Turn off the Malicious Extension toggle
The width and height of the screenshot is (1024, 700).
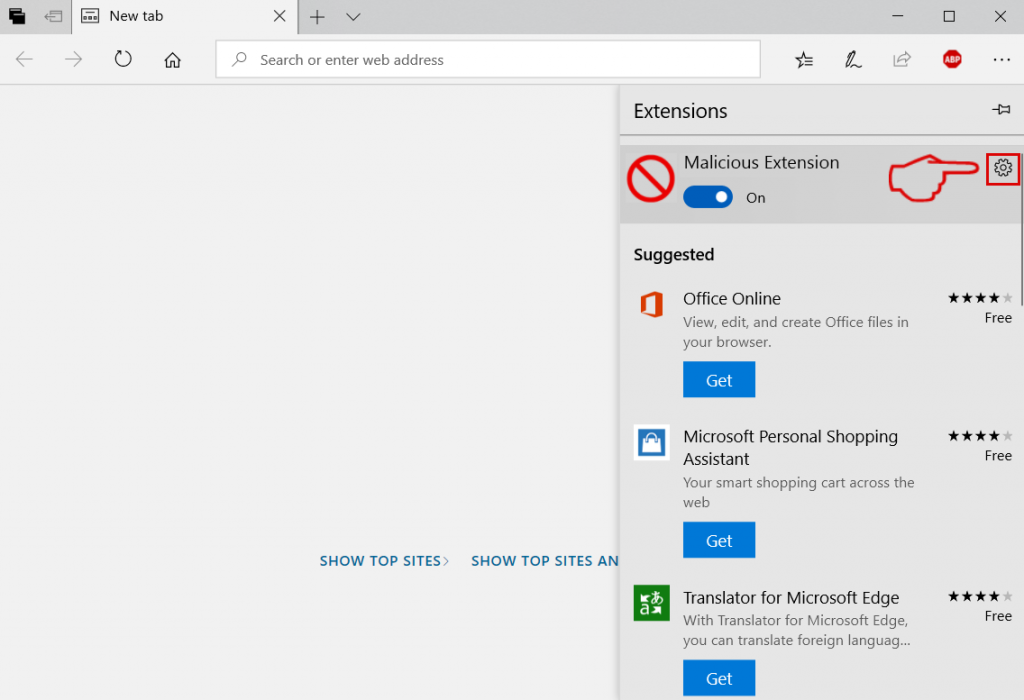708,197
